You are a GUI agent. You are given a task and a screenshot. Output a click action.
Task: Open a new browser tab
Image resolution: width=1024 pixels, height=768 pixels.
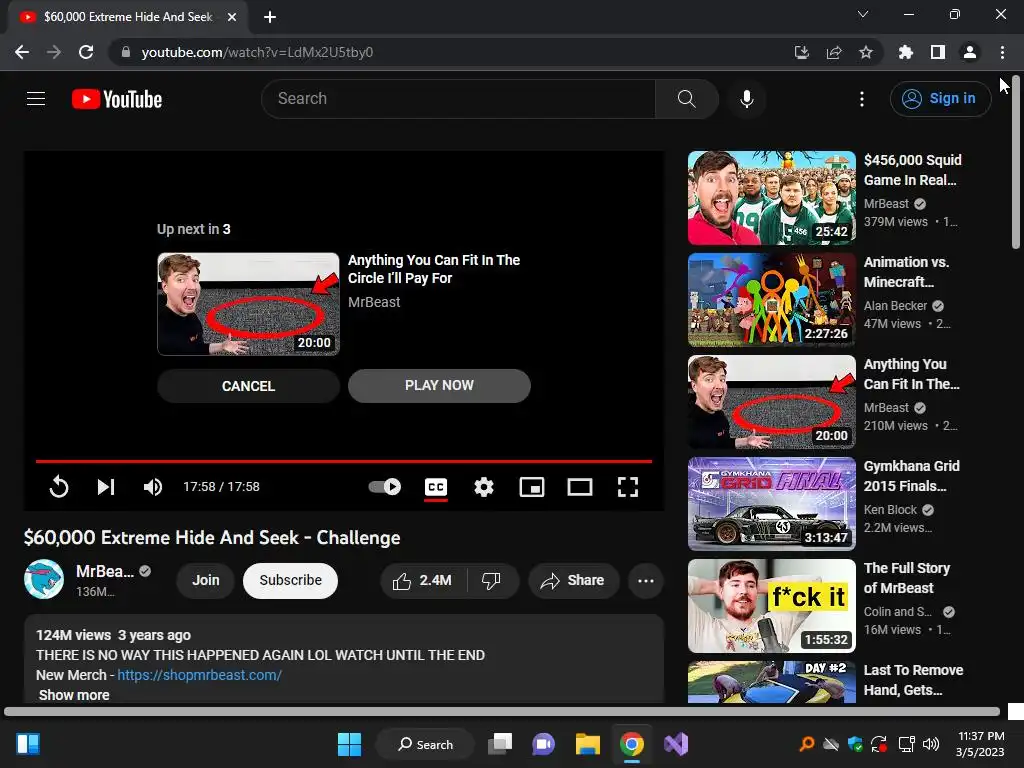[270, 17]
